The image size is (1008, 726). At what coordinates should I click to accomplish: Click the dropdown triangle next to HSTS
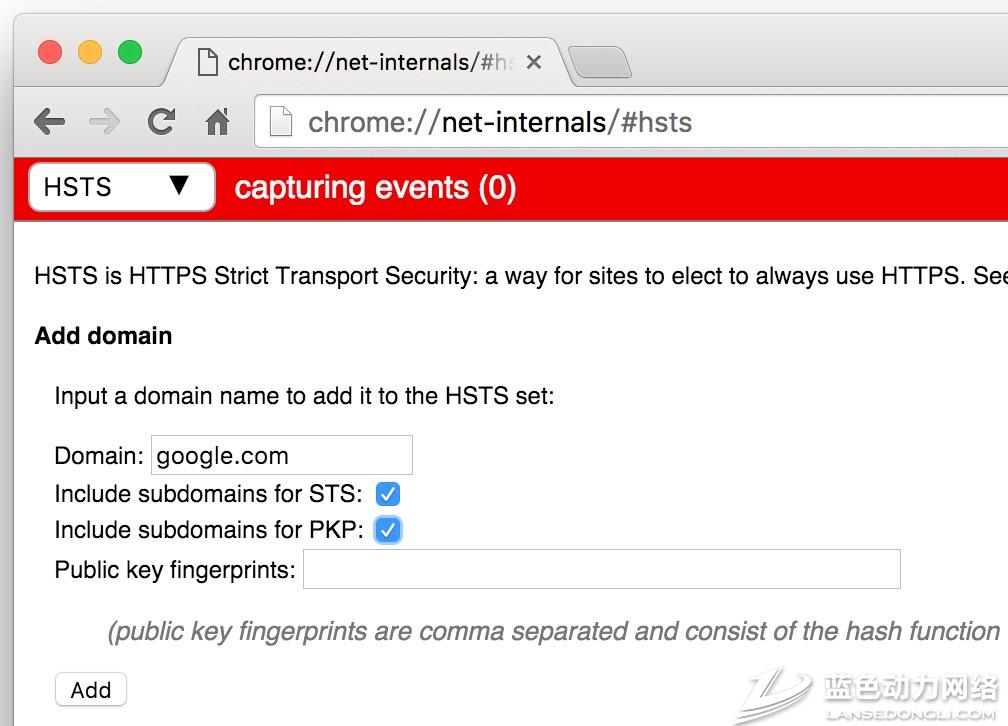[x=180, y=187]
